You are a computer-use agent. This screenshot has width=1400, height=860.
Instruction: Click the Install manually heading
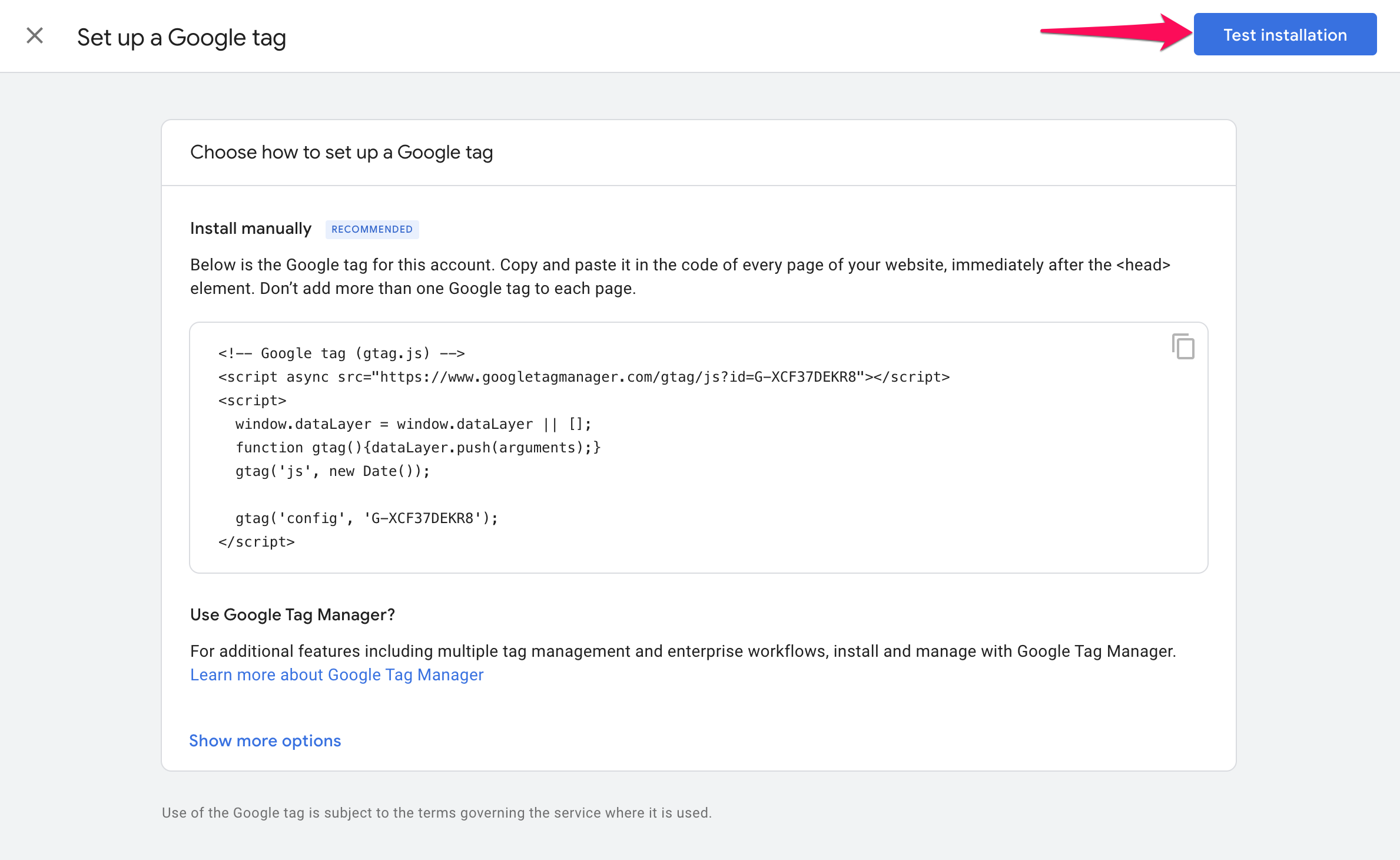[x=251, y=229]
